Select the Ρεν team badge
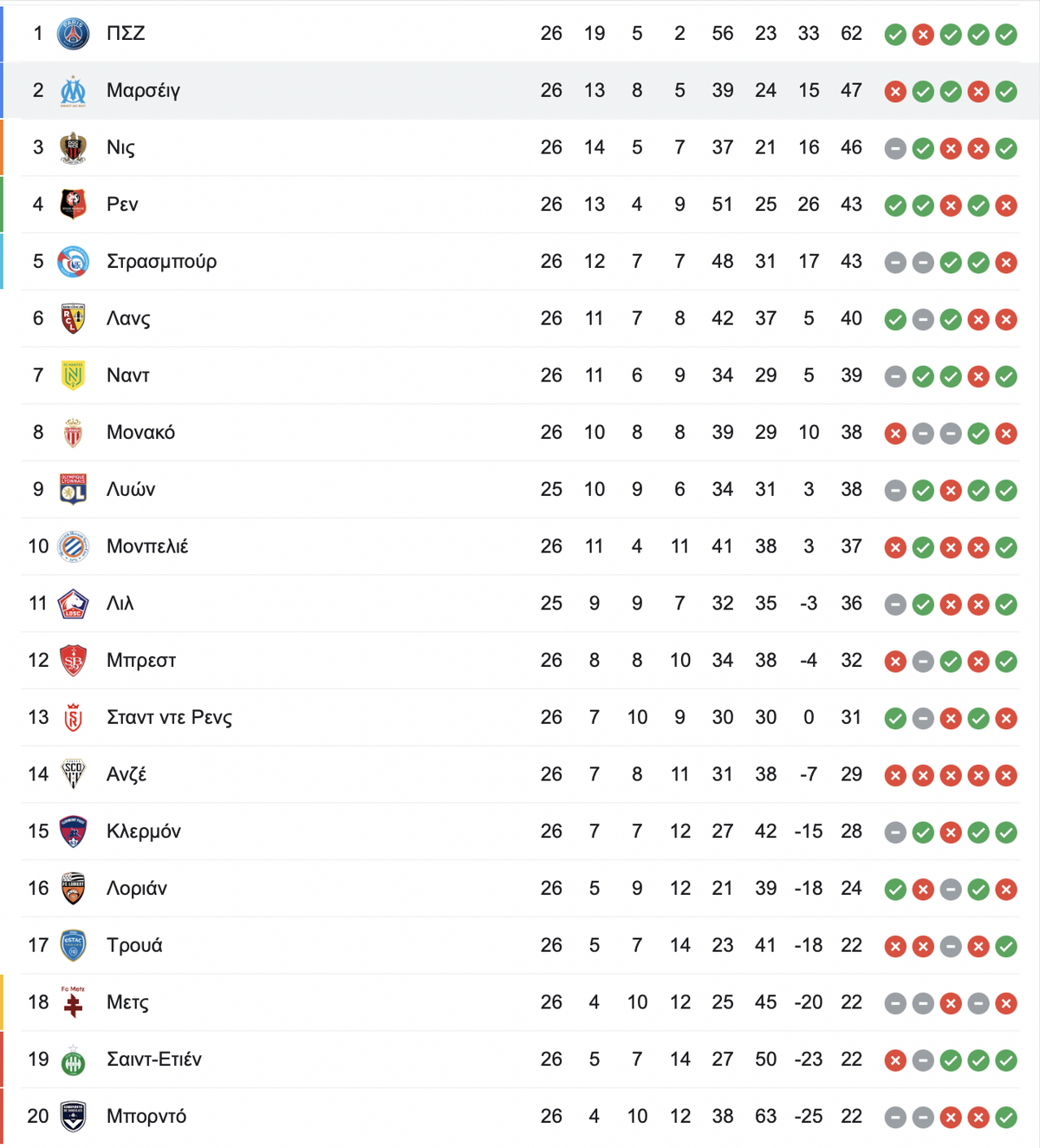The image size is (1040, 1148). click(73, 205)
